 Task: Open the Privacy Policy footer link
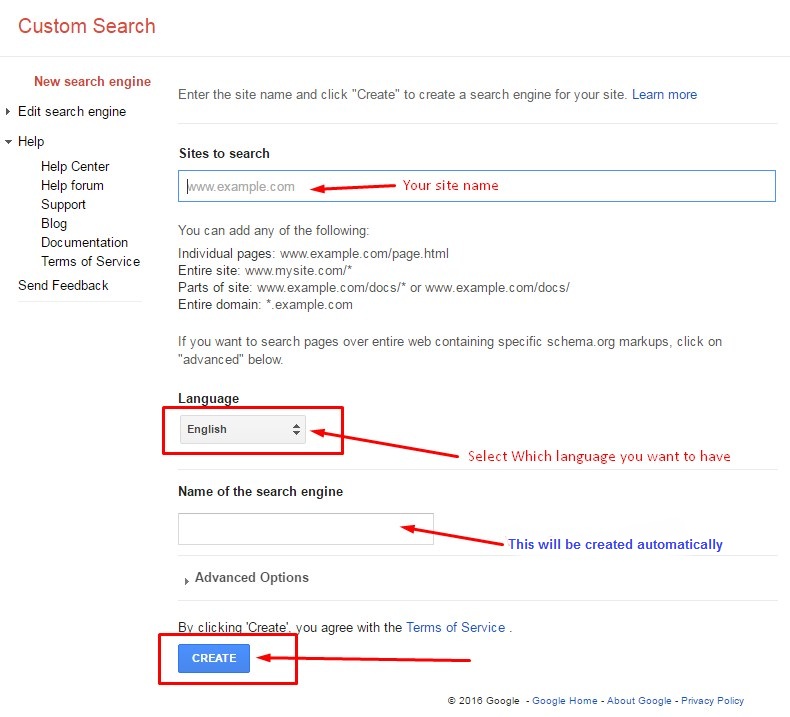coord(712,701)
